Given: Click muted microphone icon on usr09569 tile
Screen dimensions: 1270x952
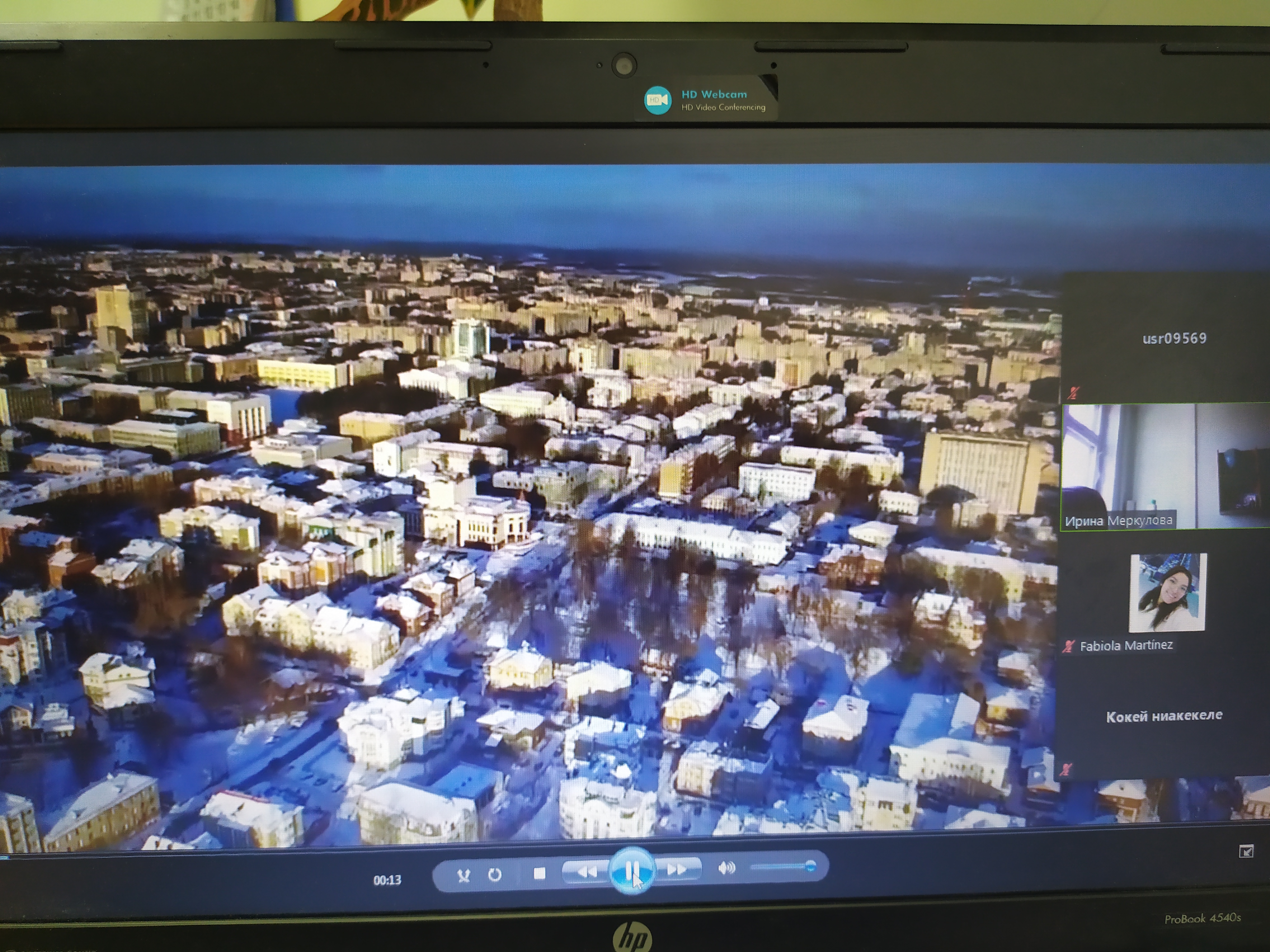Looking at the screenshot, I should [x=1073, y=393].
